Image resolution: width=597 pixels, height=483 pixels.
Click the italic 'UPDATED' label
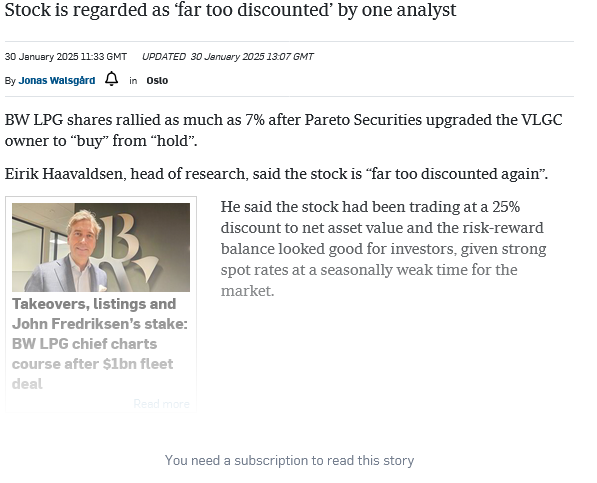click(x=164, y=57)
